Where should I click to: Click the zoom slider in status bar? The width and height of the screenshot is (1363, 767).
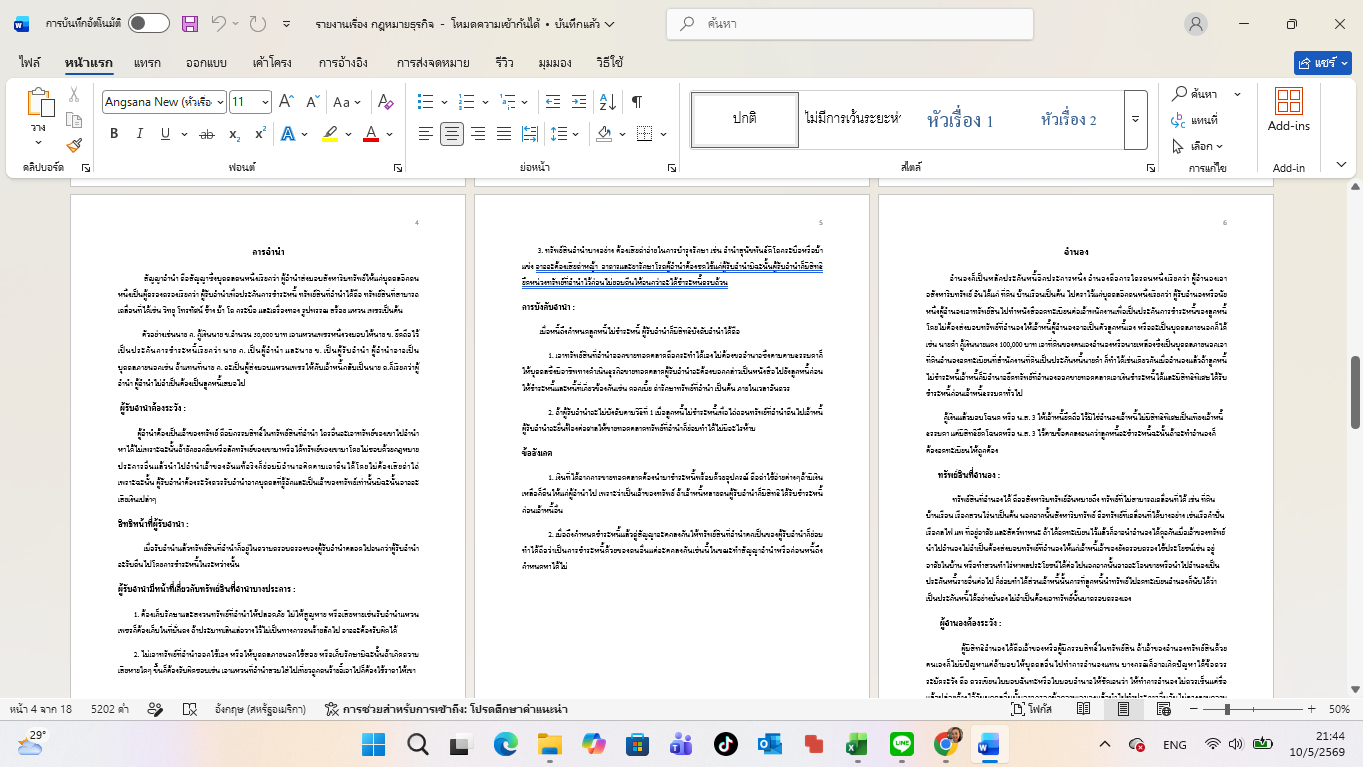pyautogui.click(x=1251, y=709)
